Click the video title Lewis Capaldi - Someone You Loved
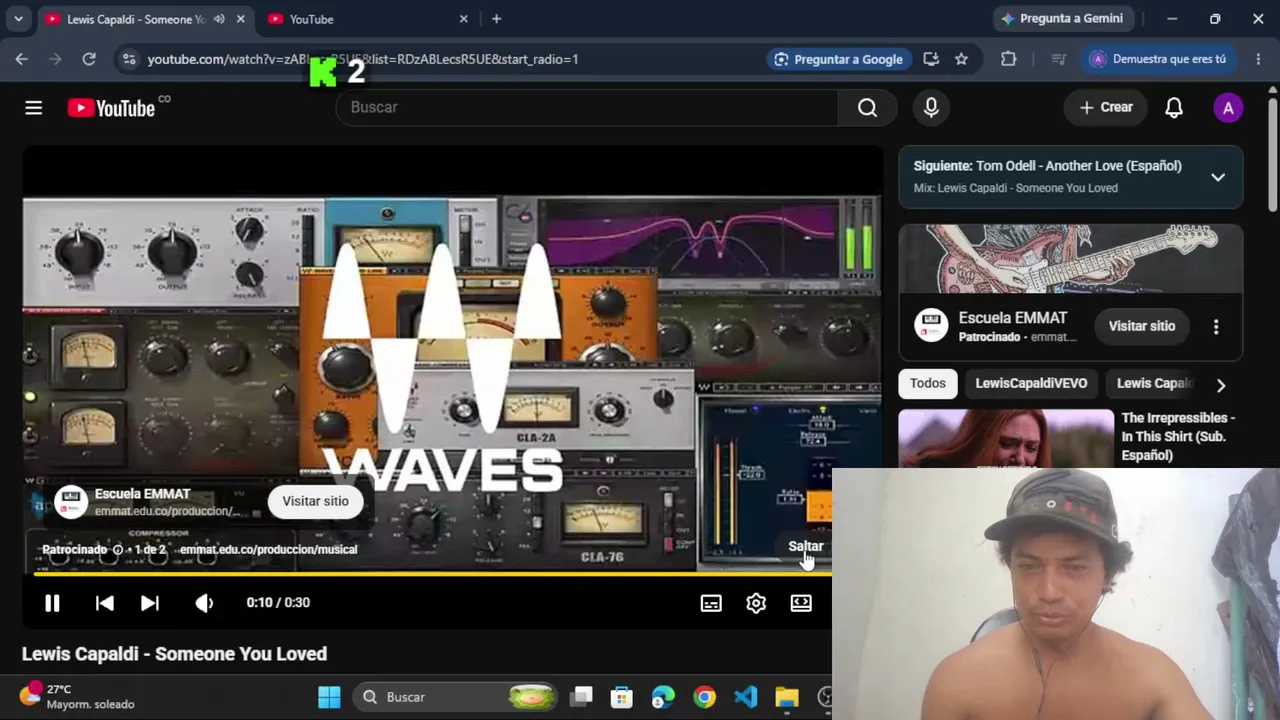Image resolution: width=1280 pixels, height=720 pixels. click(x=174, y=654)
